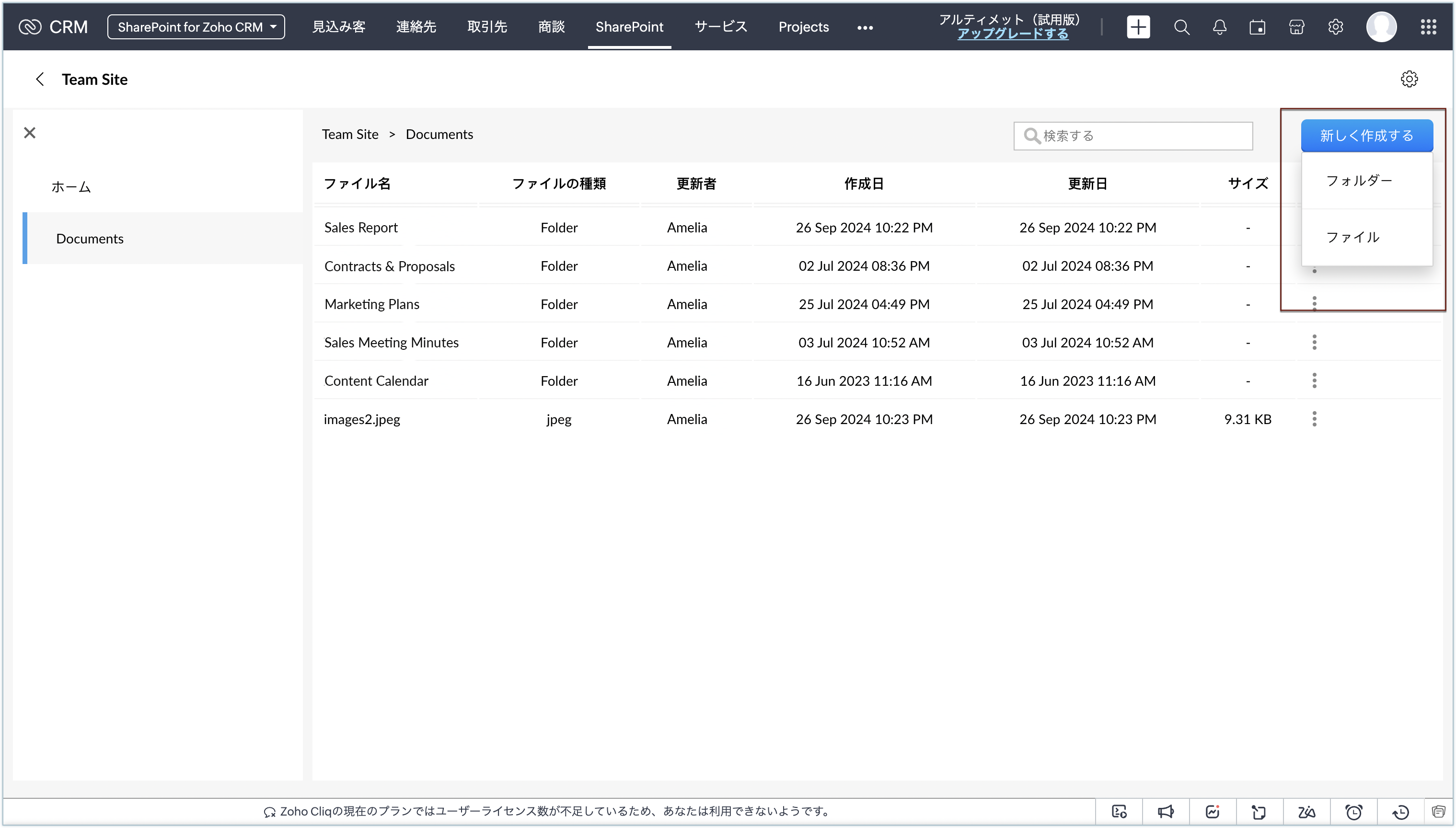The width and height of the screenshot is (1456, 828).
Task: Open the calendar icon in top bar
Action: click(1258, 27)
